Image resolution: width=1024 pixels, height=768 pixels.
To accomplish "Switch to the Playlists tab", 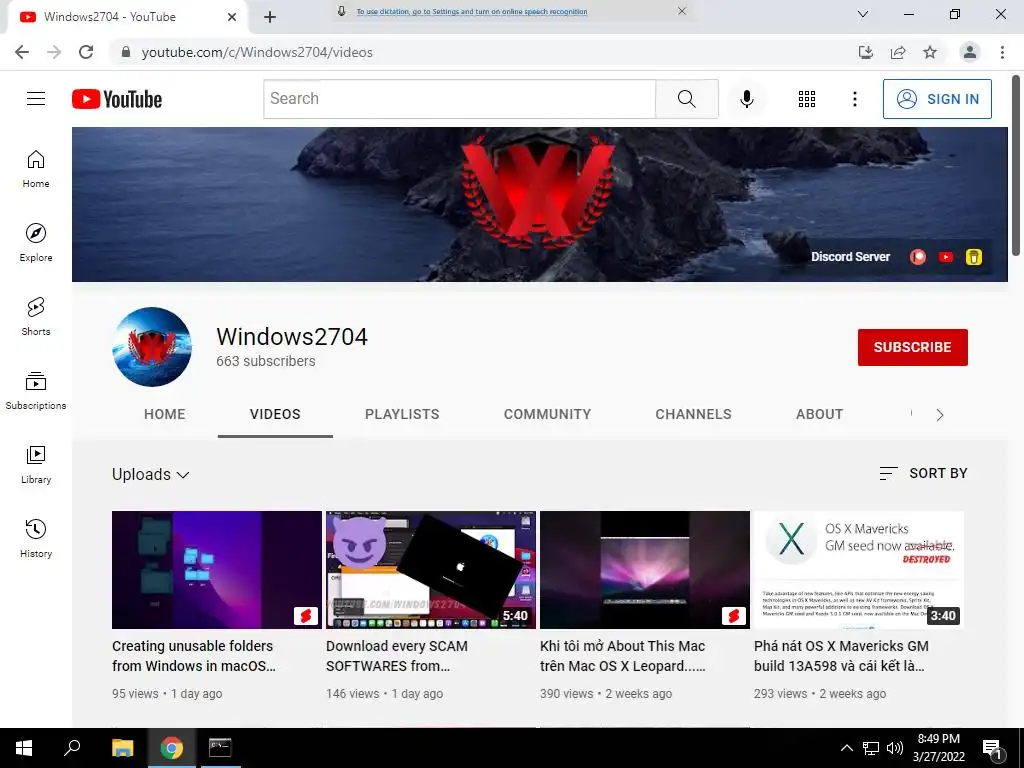I will (402, 415).
